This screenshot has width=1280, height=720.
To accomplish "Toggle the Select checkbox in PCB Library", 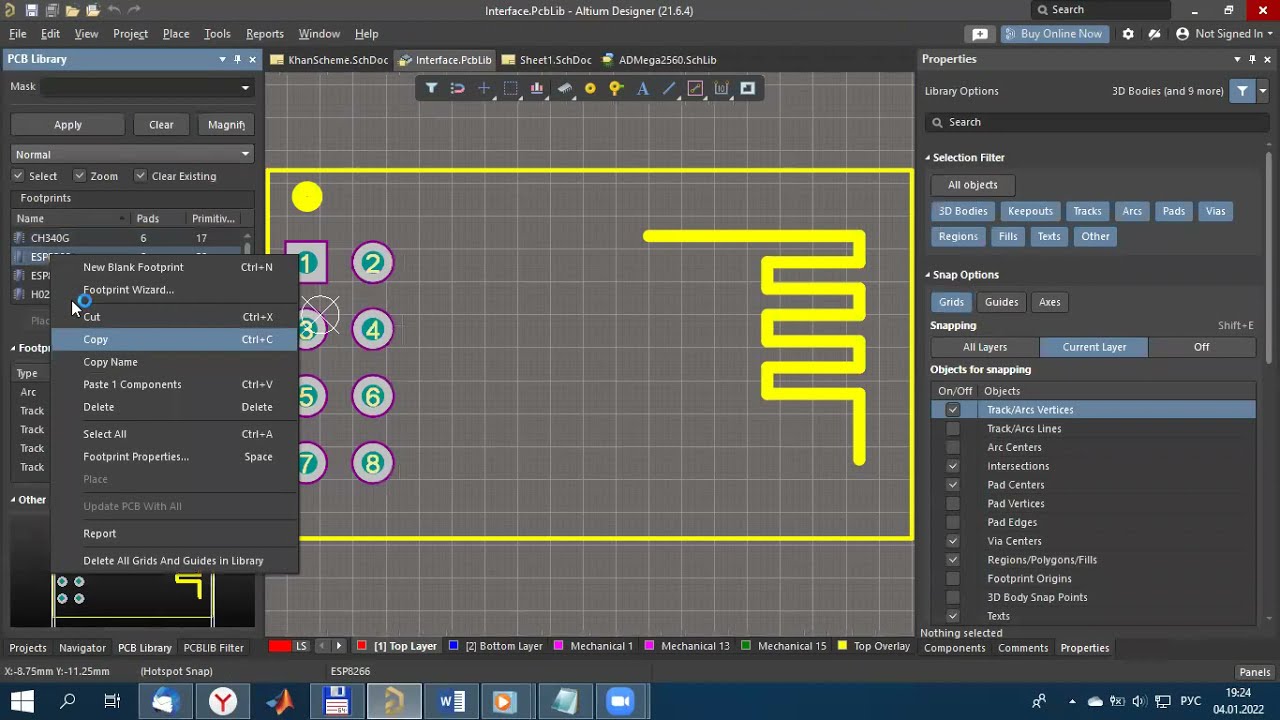I will pos(18,176).
